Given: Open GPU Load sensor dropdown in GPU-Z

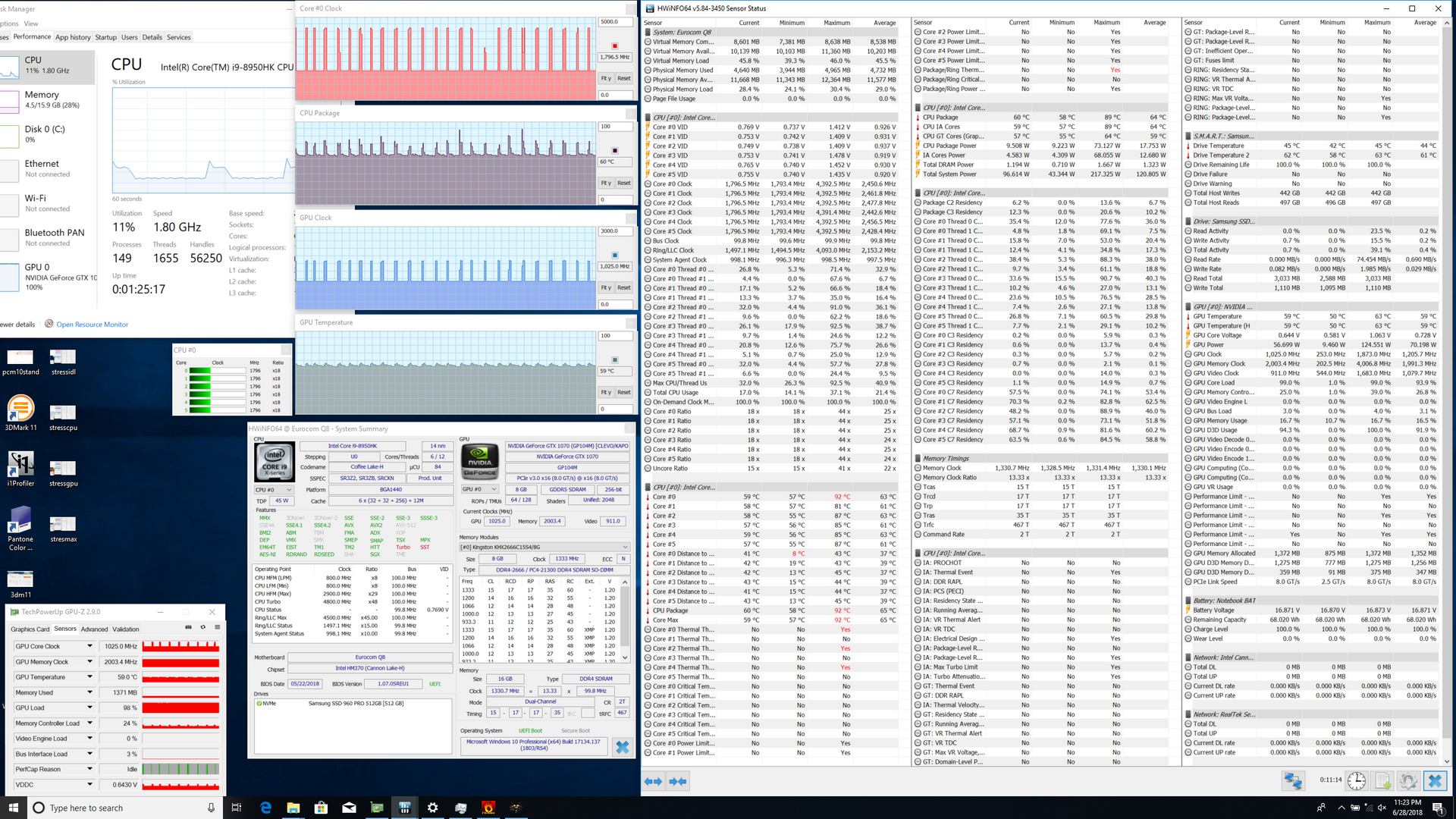Looking at the screenshot, I should click(x=89, y=708).
